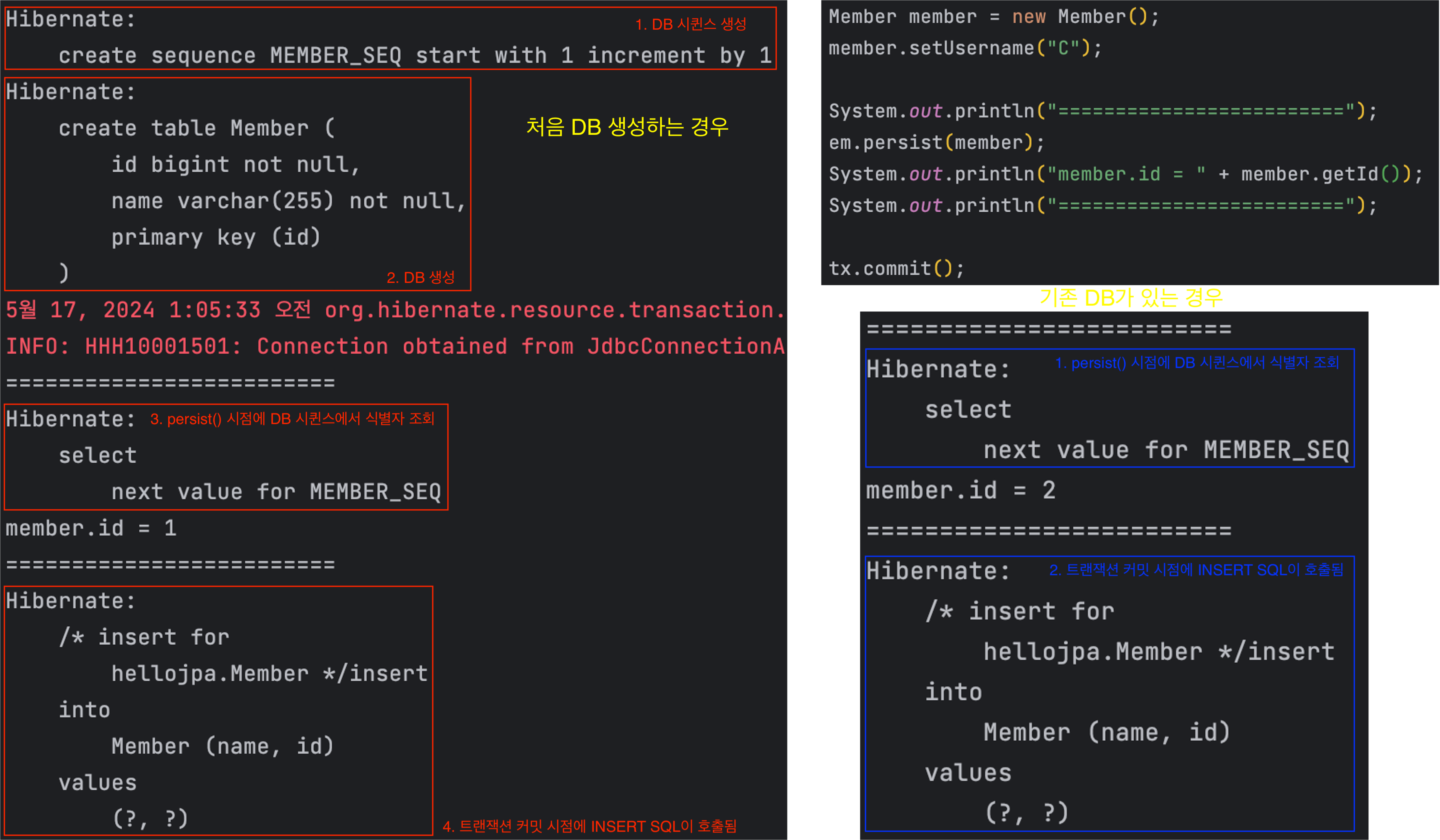Click the 'create sequence MEMBER_SEQ' log line
This screenshot has height=840, width=1440.
[x=414, y=55]
